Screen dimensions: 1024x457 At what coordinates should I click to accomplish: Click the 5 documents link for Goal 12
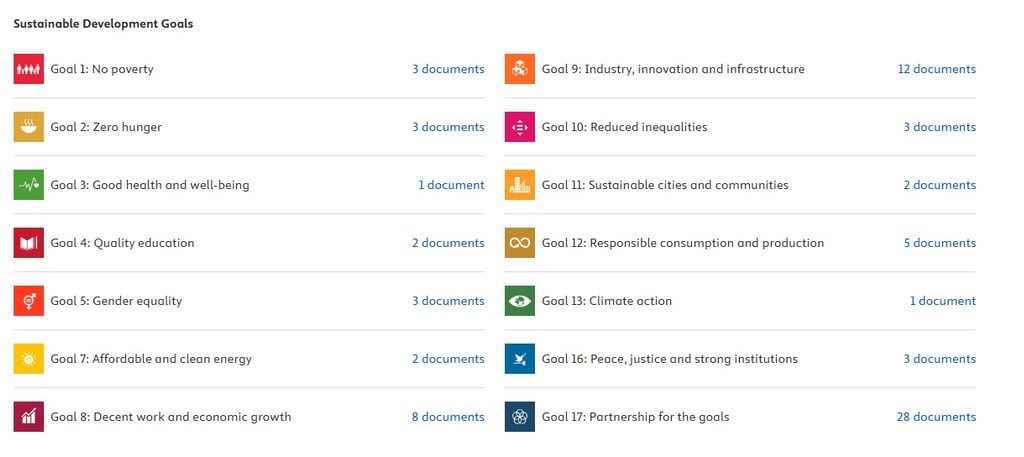[x=940, y=243]
